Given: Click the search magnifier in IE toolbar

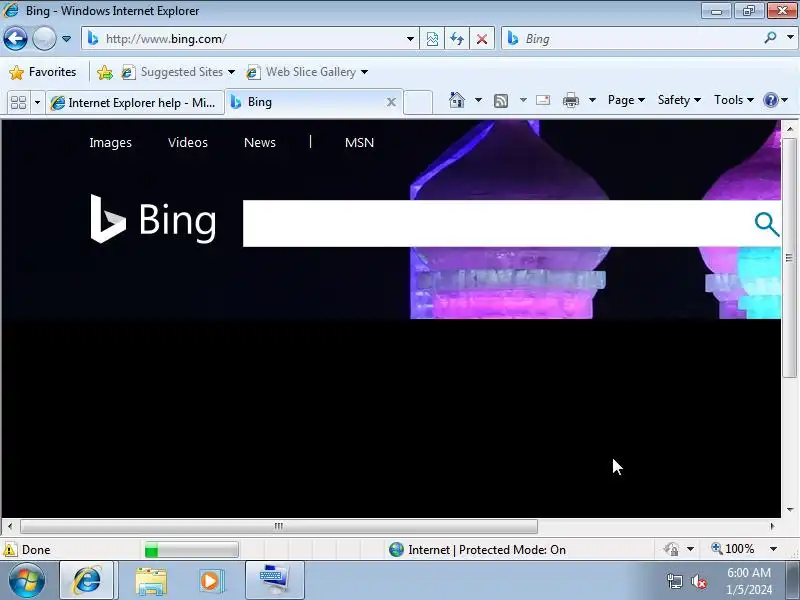Looking at the screenshot, I should tap(770, 38).
